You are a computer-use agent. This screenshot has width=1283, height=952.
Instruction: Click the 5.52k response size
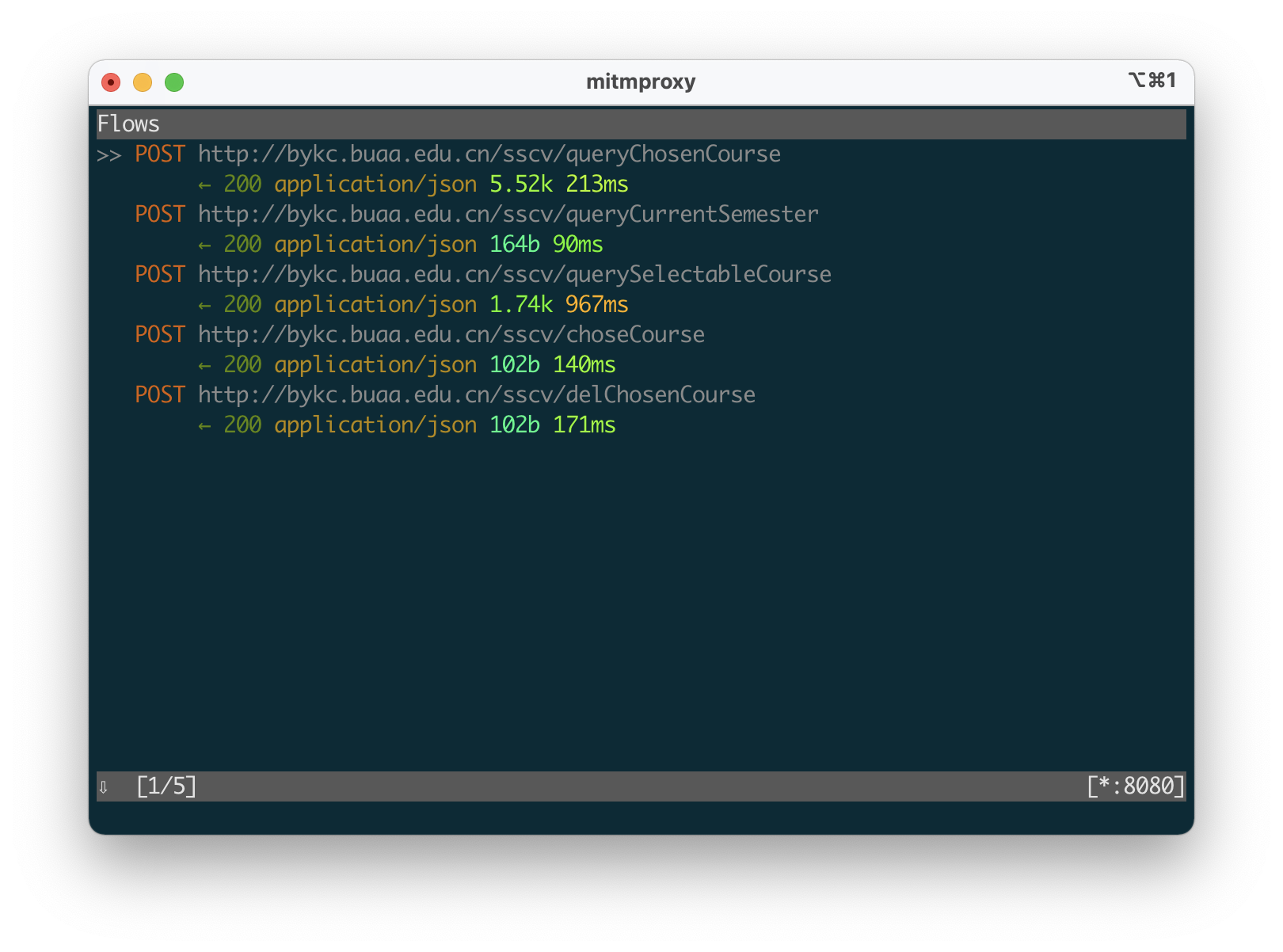tap(521, 185)
